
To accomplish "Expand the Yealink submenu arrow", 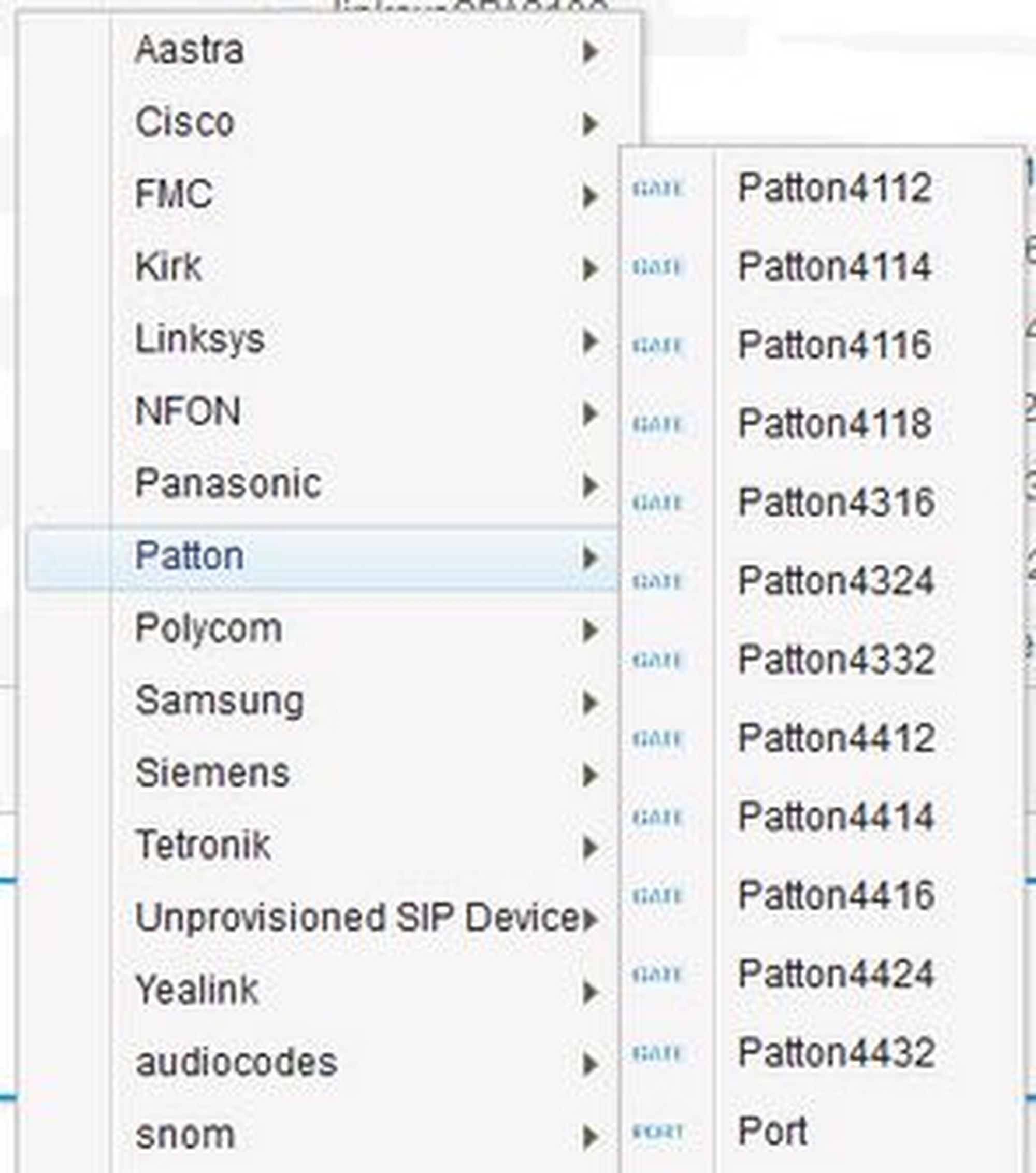I will point(589,992).
